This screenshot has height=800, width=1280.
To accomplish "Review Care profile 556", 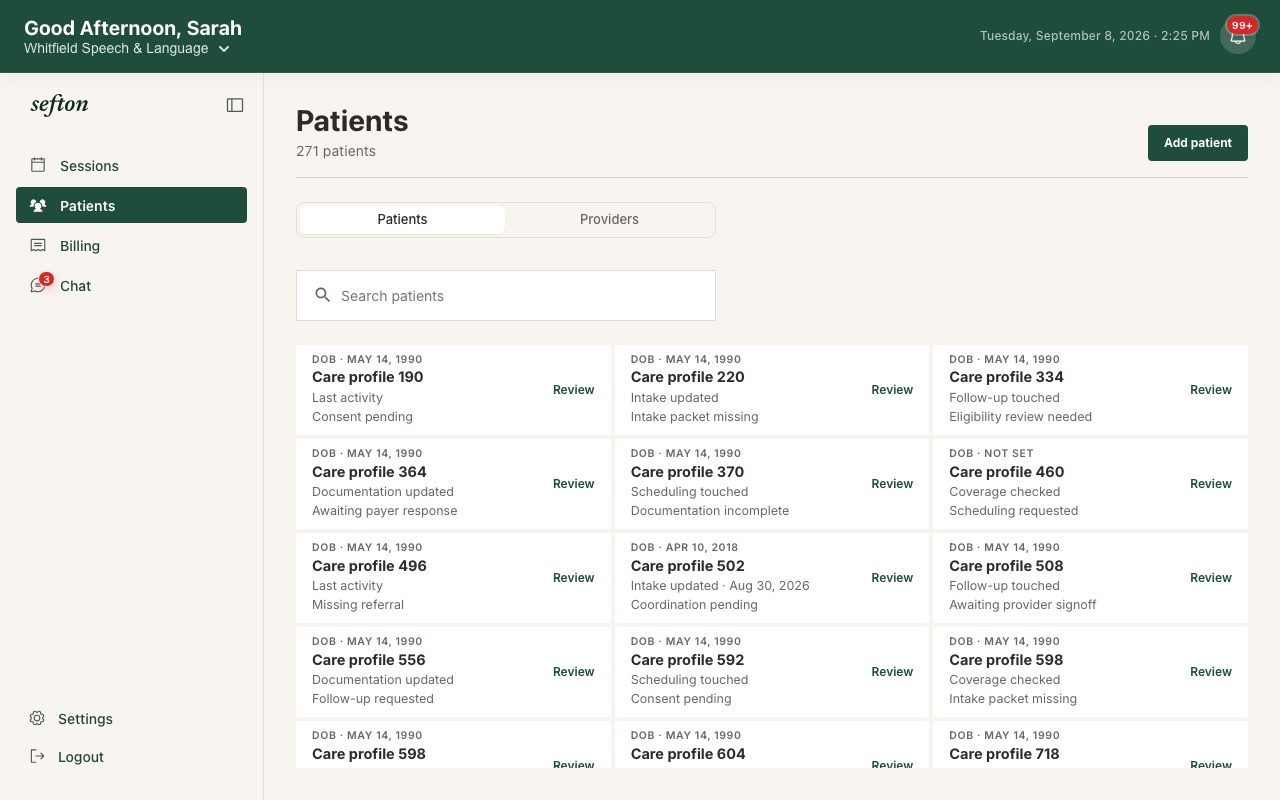I will [573, 672].
